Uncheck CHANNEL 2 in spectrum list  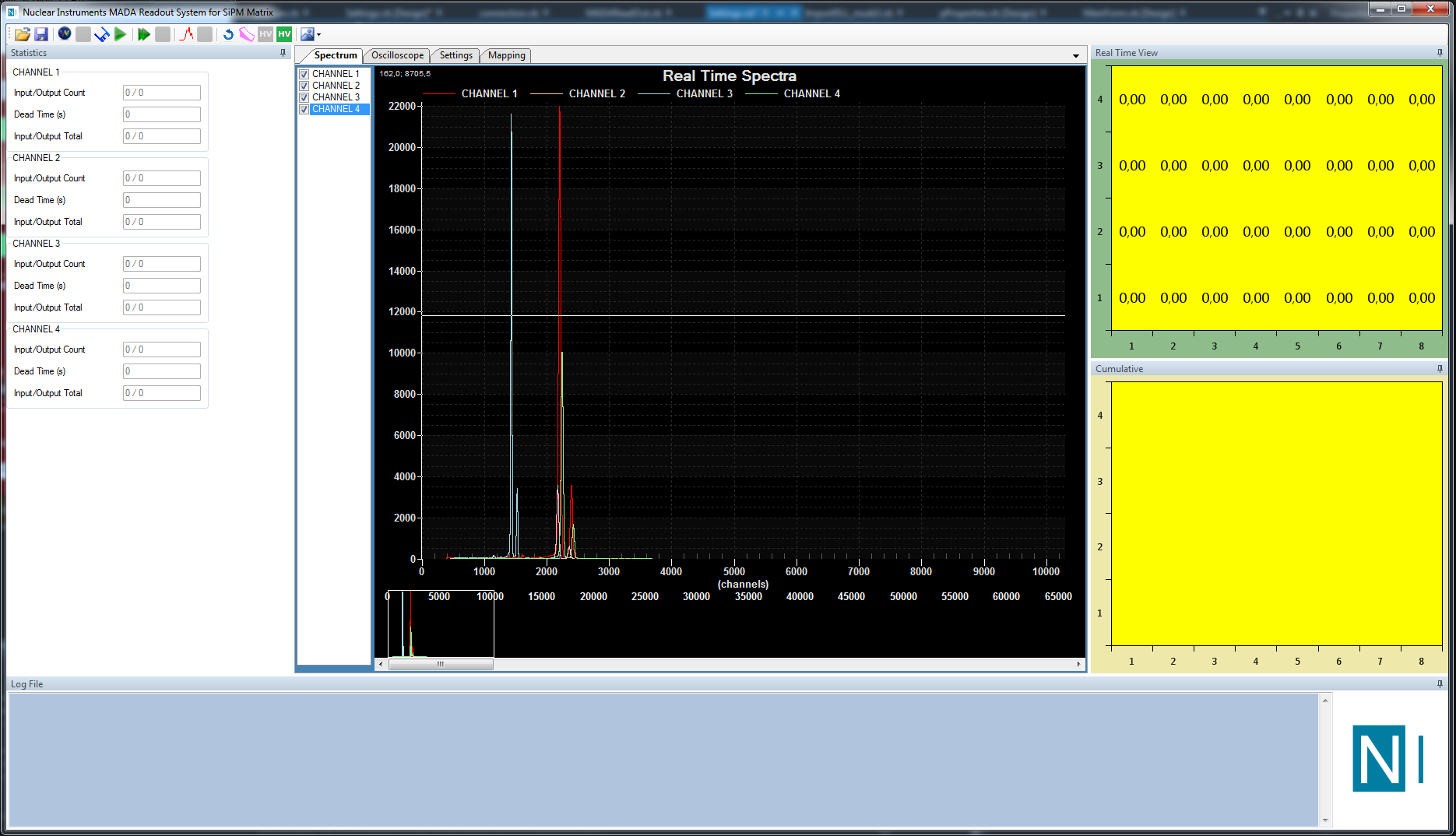click(304, 86)
